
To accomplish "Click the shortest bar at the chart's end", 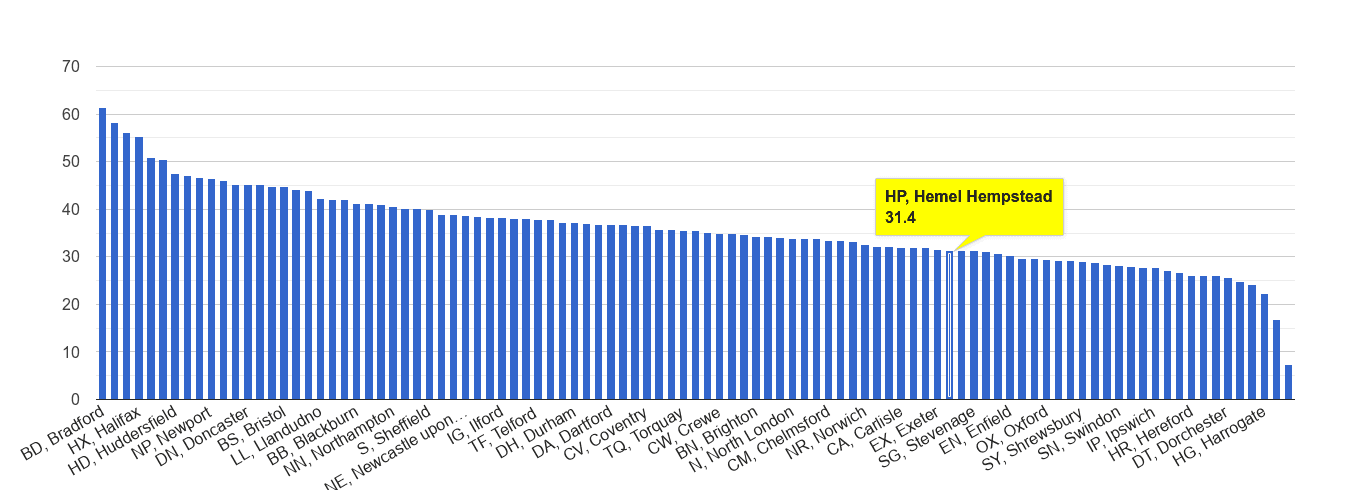I will point(1289,382).
